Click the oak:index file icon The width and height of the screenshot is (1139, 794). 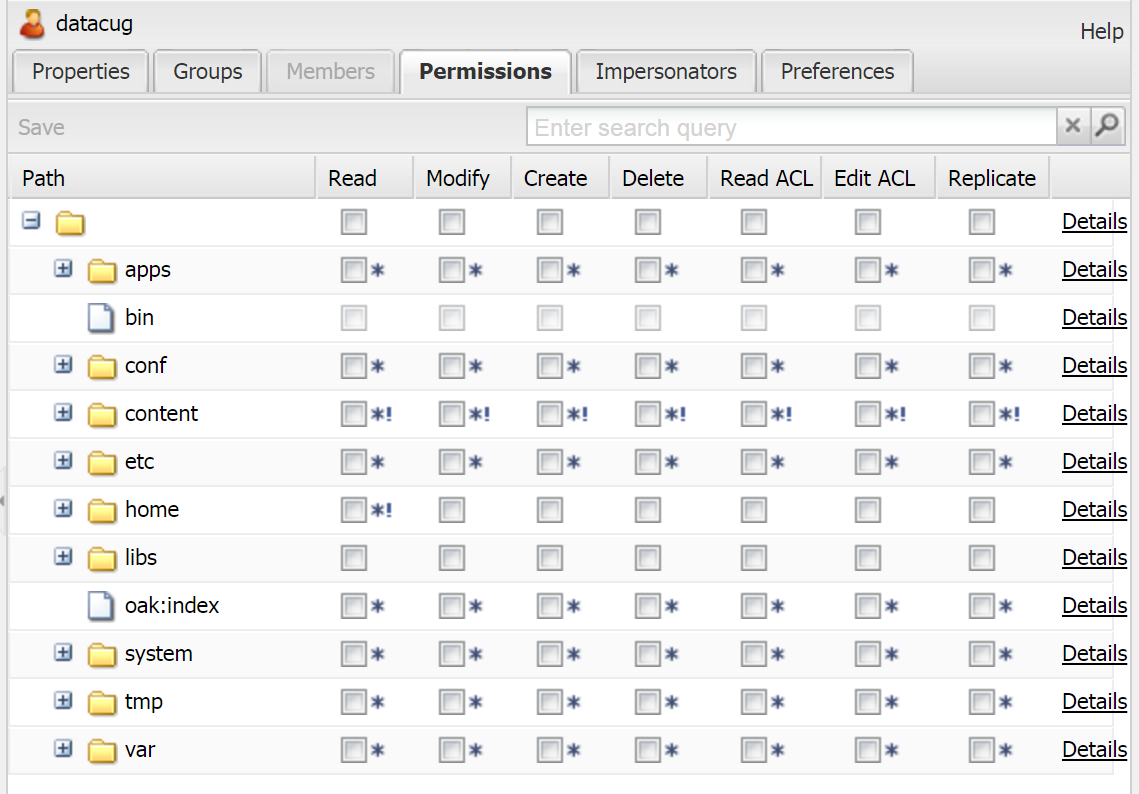(101, 606)
